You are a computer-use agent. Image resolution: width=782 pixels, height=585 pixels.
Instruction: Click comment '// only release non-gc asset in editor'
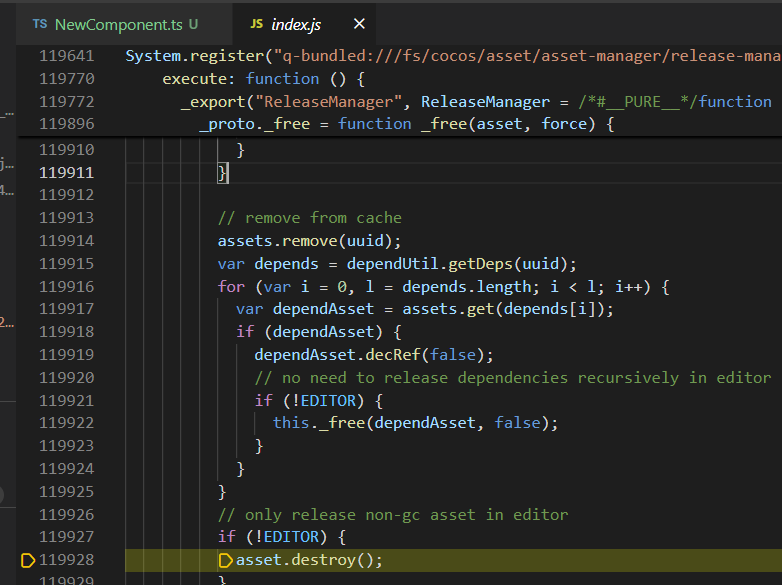(393, 515)
